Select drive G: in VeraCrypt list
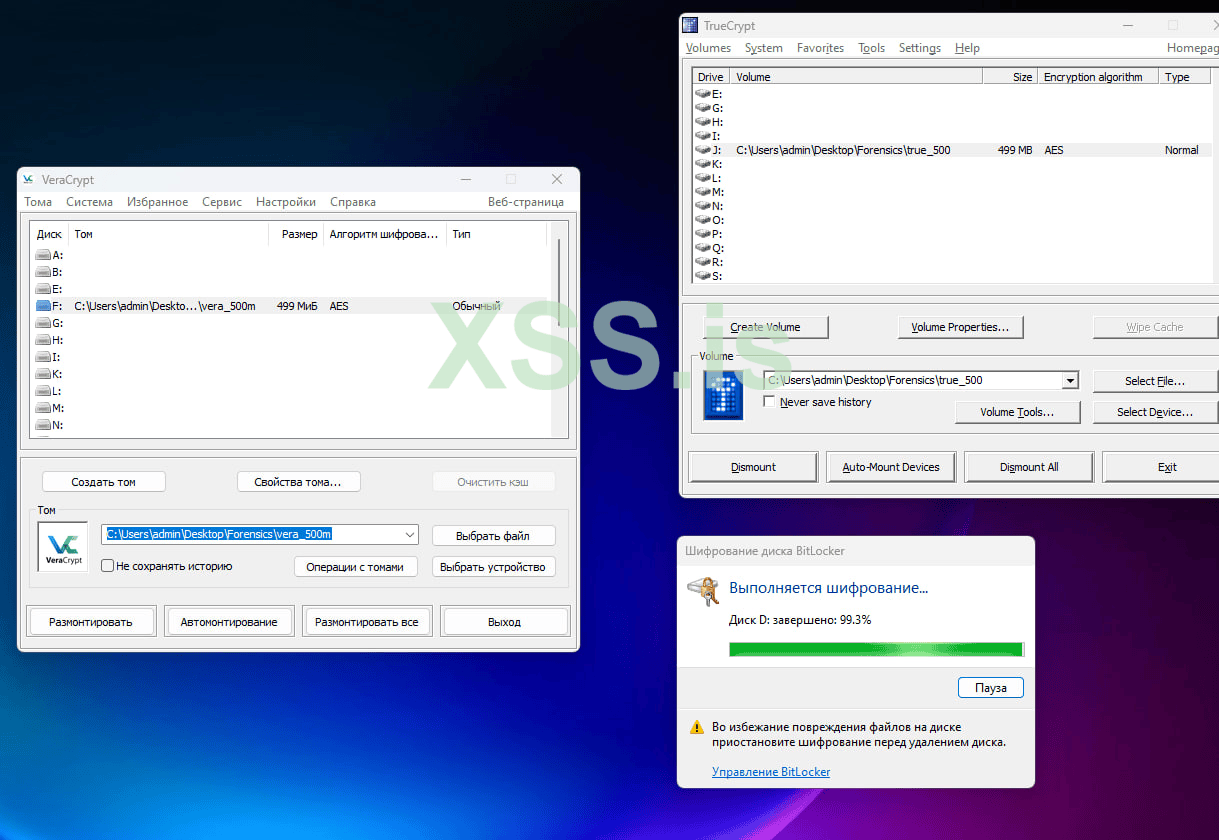The width and height of the screenshot is (1219, 840). (290, 323)
